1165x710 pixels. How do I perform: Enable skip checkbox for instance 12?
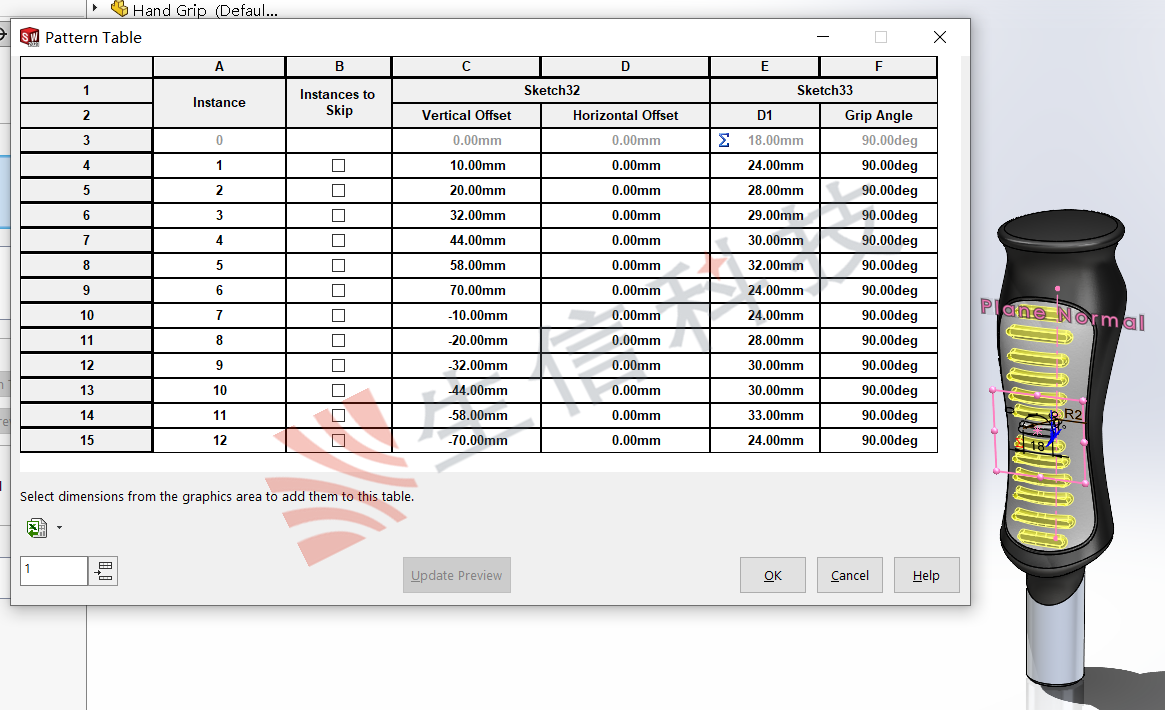(x=338, y=441)
